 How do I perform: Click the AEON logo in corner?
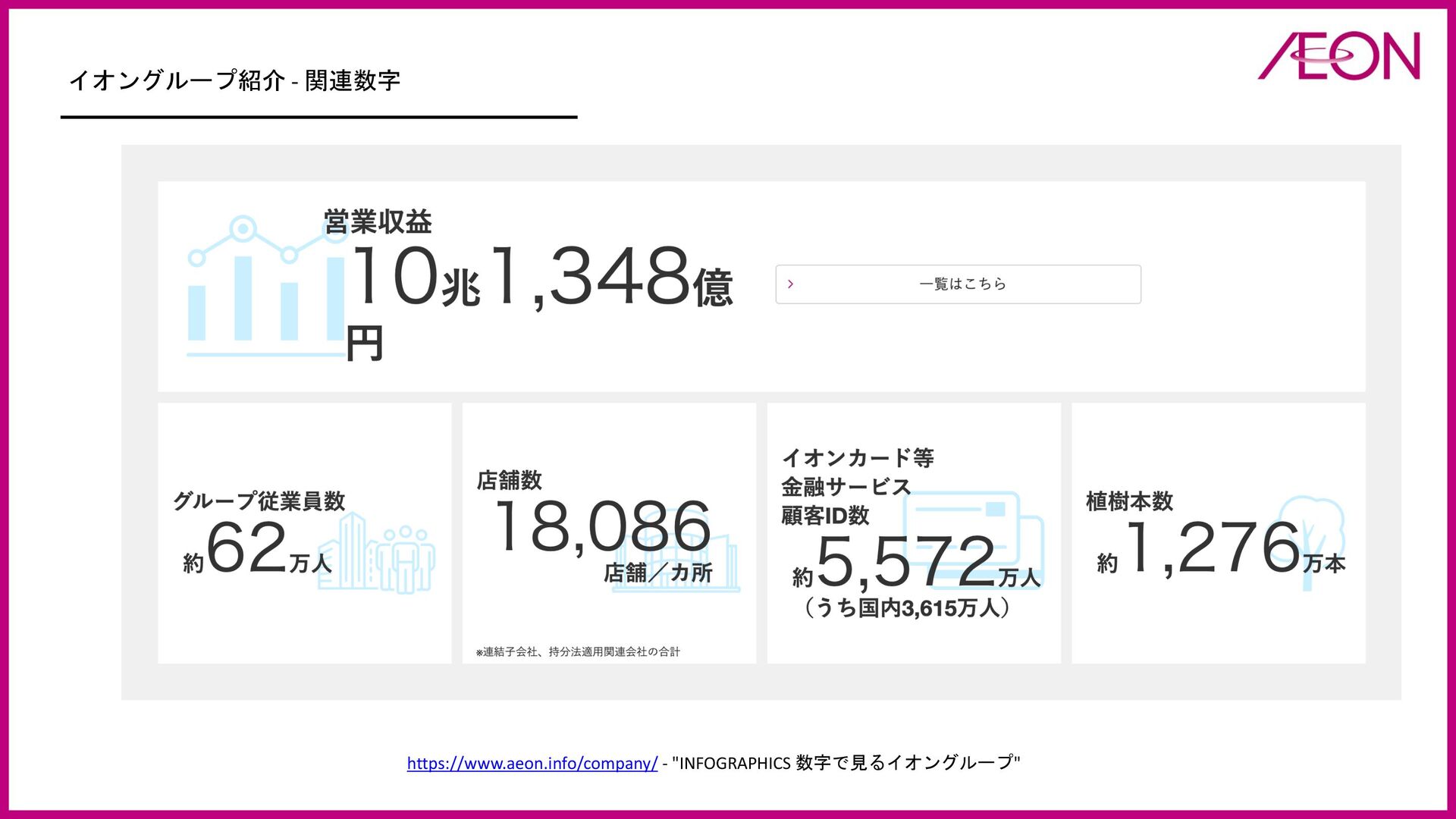[x=1339, y=55]
